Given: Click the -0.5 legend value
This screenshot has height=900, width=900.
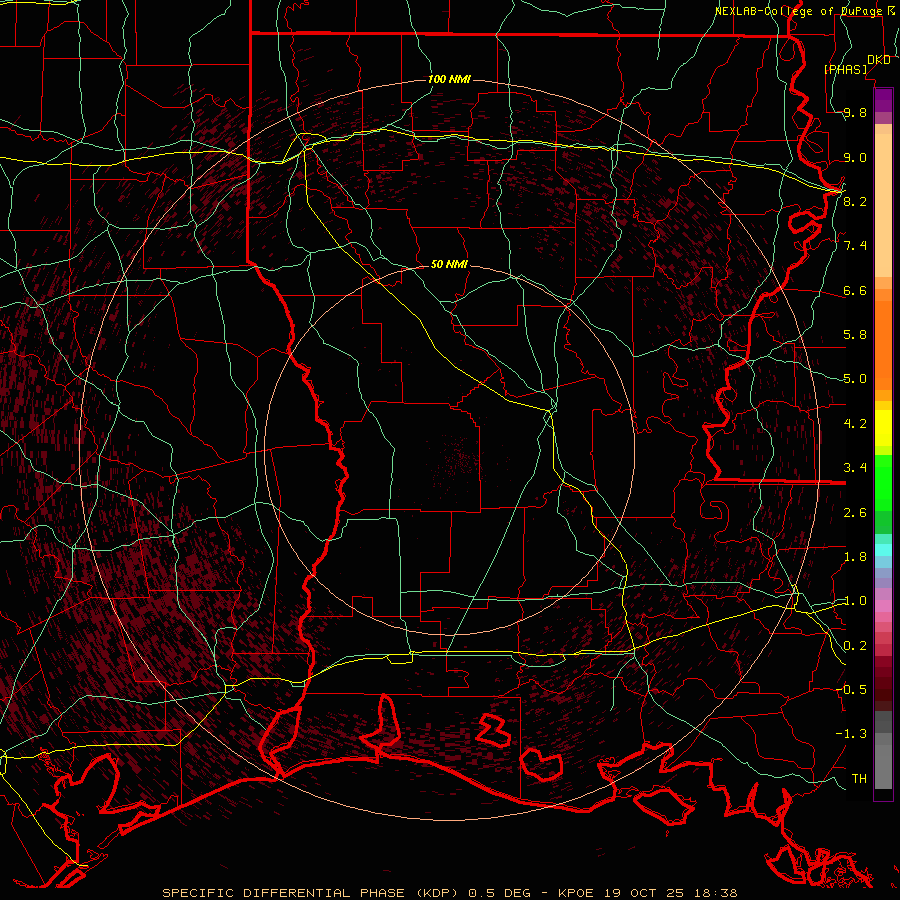Looking at the screenshot, I should [851, 690].
